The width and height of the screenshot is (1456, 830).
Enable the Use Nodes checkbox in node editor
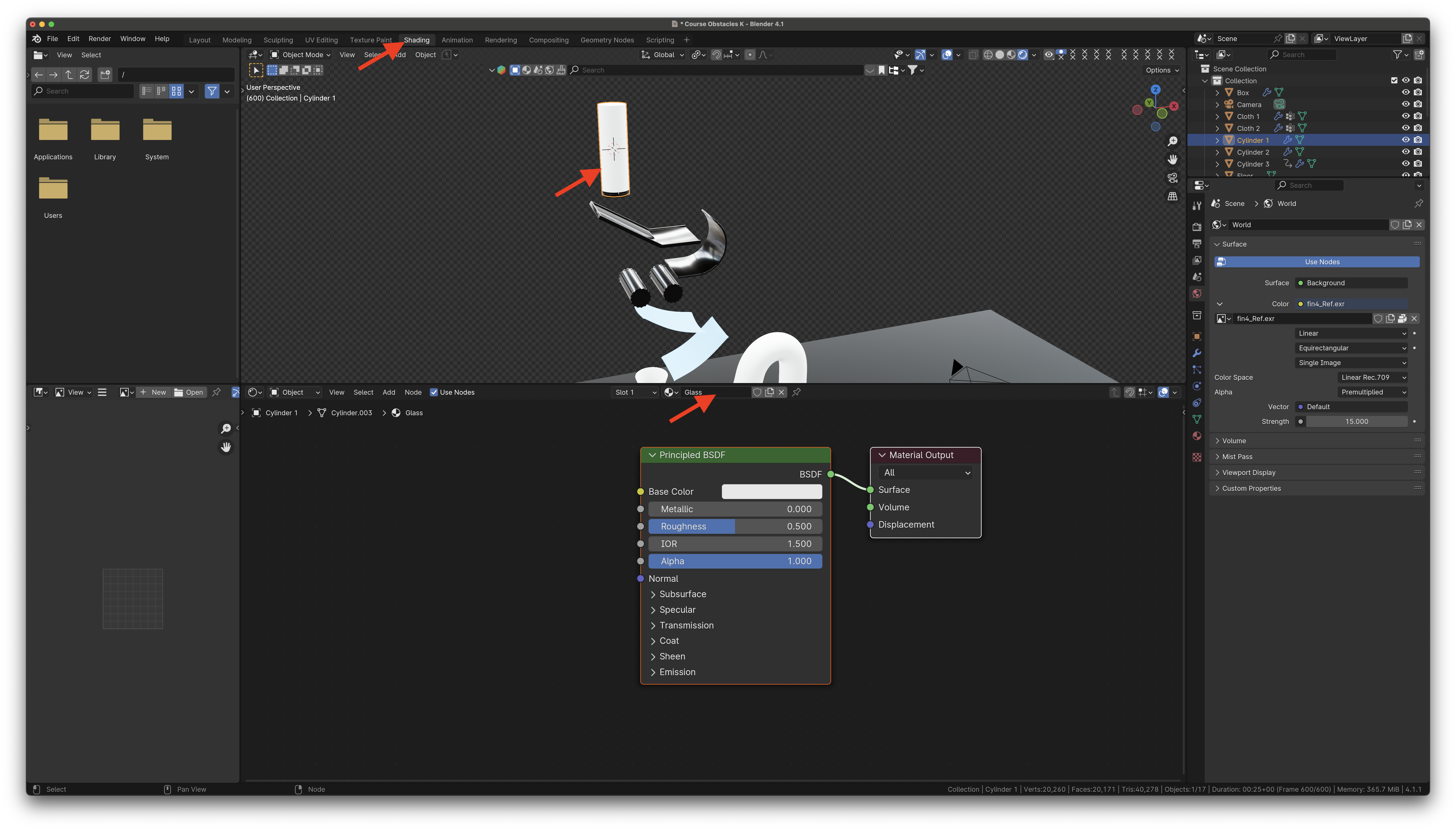[x=434, y=392]
